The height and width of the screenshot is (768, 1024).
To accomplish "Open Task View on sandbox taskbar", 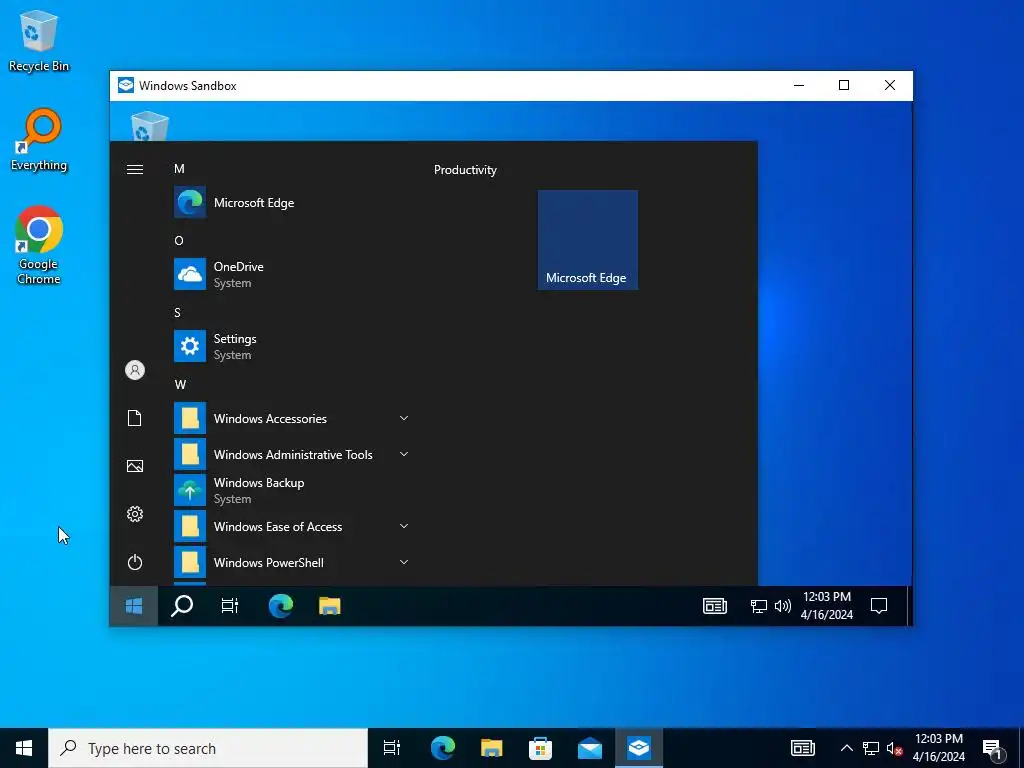I will pyautogui.click(x=230, y=606).
